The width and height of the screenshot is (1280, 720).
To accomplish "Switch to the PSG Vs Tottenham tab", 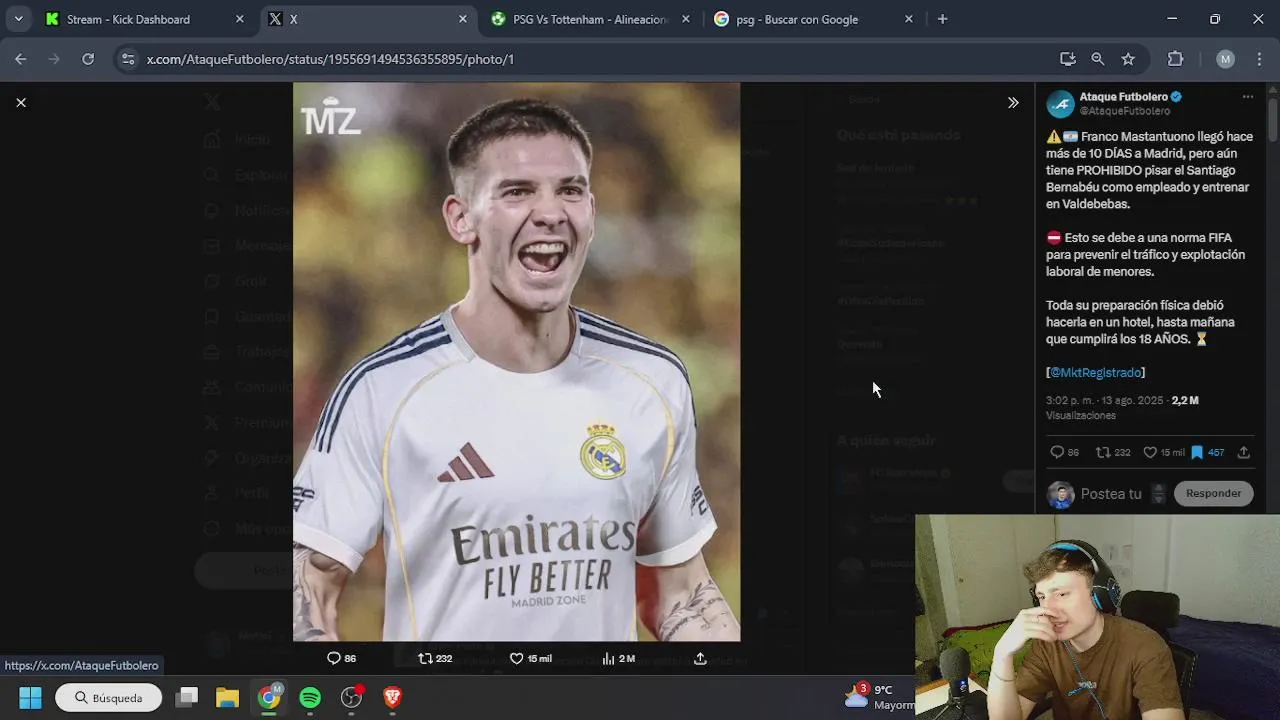I will (589, 19).
